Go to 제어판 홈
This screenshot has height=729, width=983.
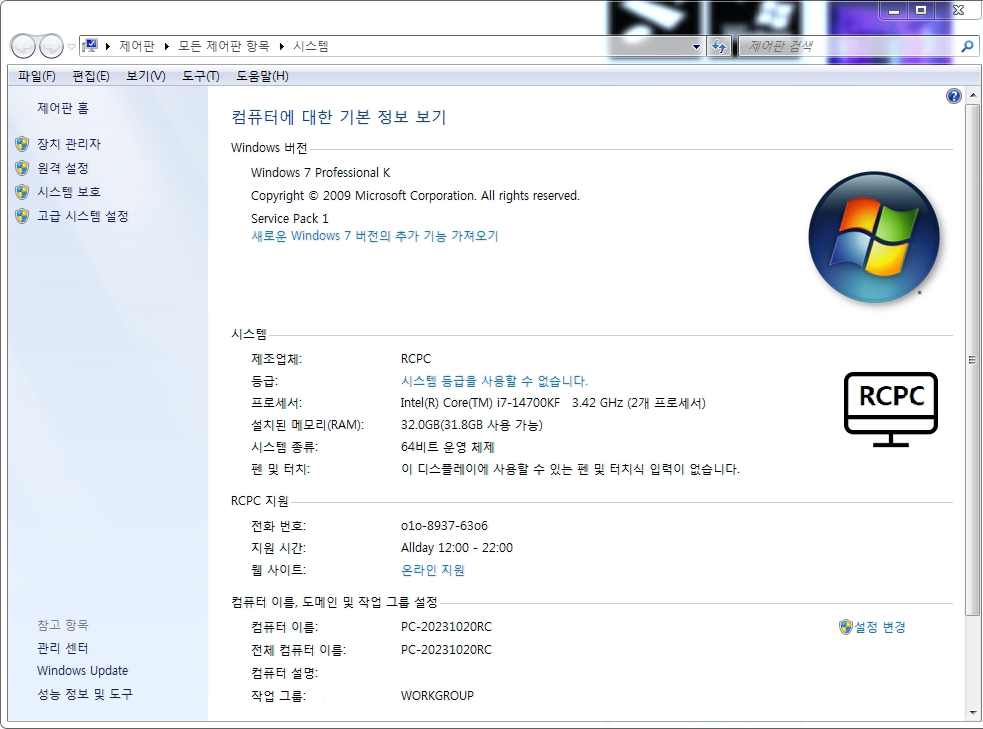click(63, 108)
